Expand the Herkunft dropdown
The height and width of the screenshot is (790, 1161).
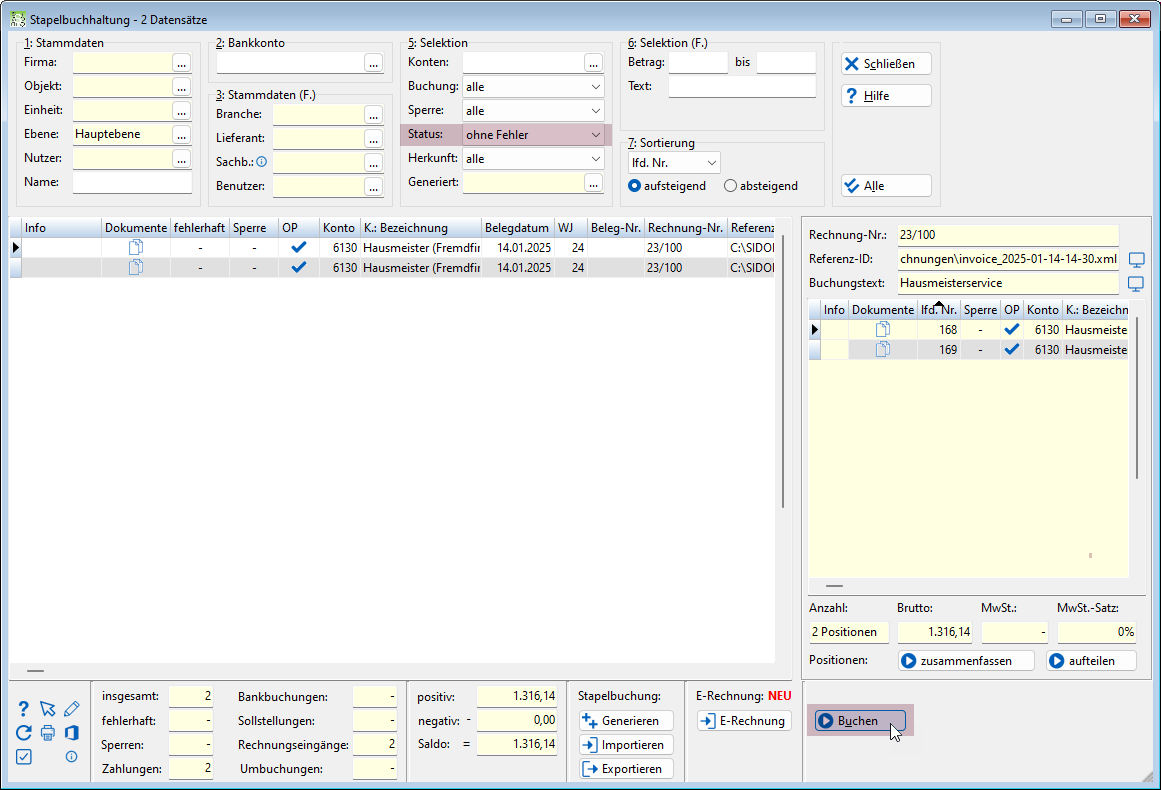click(x=533, y=158)
